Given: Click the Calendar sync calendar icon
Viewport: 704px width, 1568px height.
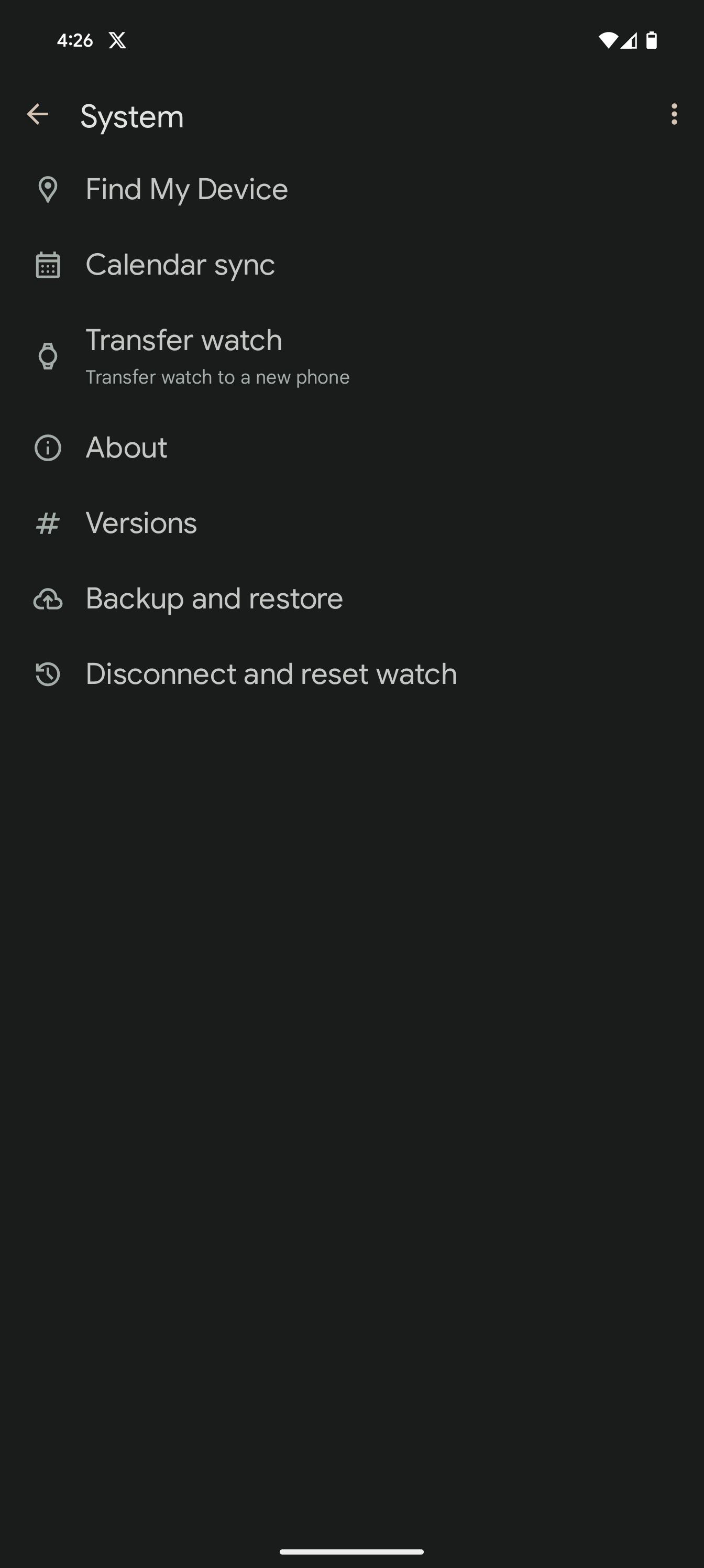Looking at the screenshot, I should (x=48, y=264).
